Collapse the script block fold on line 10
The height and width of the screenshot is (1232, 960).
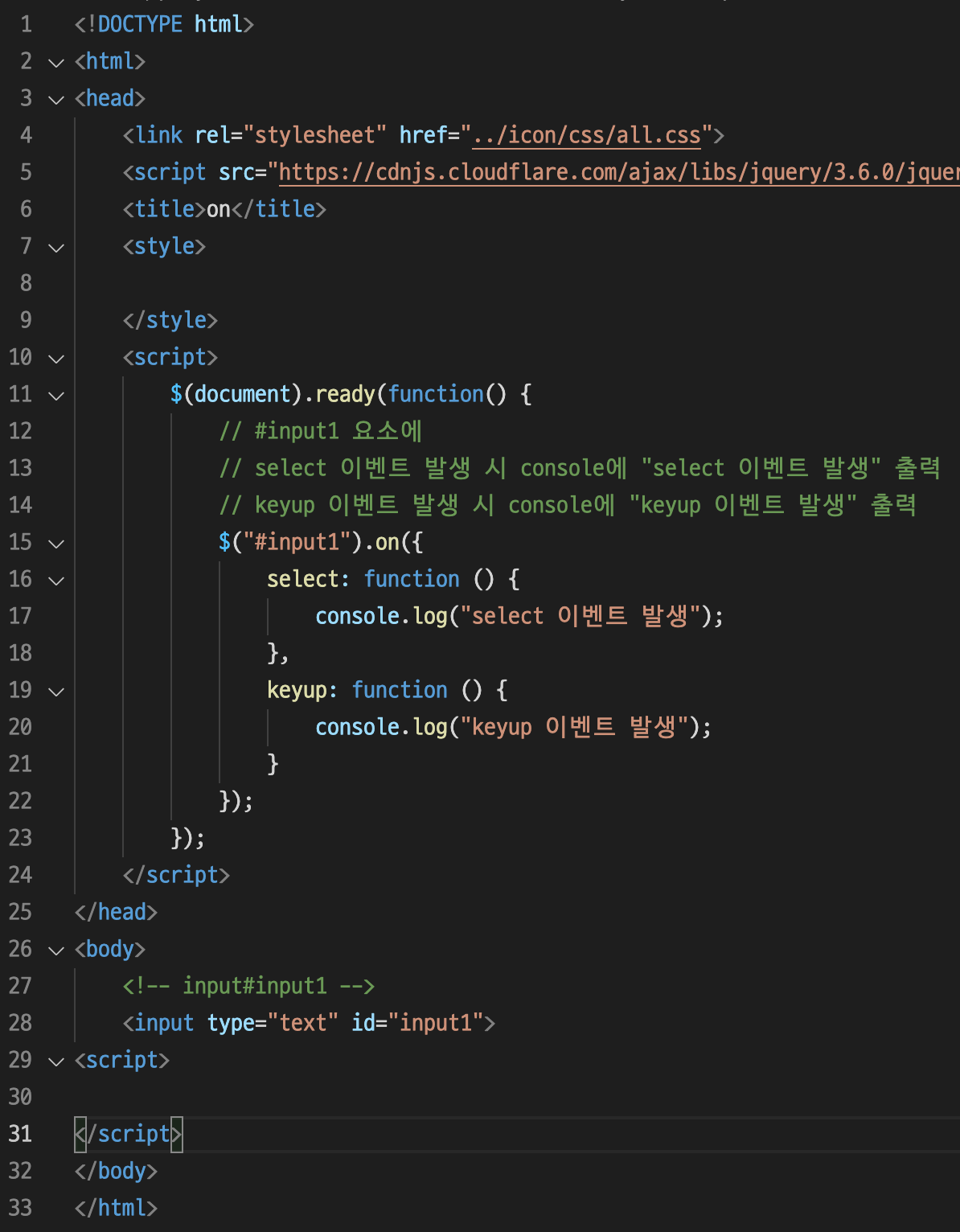click(x=56, y=358)
